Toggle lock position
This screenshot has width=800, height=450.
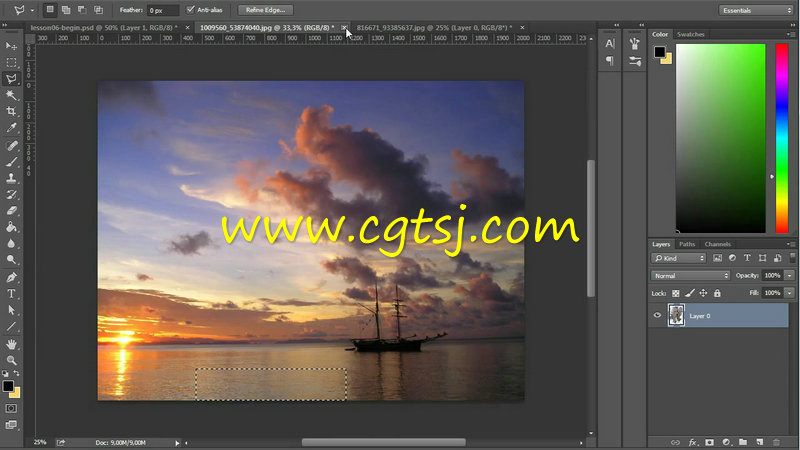point(703,293)
